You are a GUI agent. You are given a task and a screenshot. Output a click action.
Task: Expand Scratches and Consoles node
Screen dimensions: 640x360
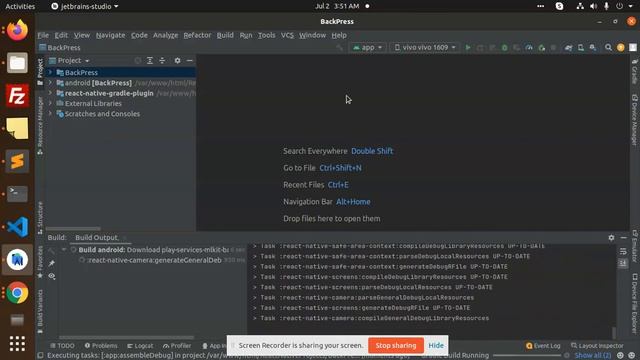[50, 114]
